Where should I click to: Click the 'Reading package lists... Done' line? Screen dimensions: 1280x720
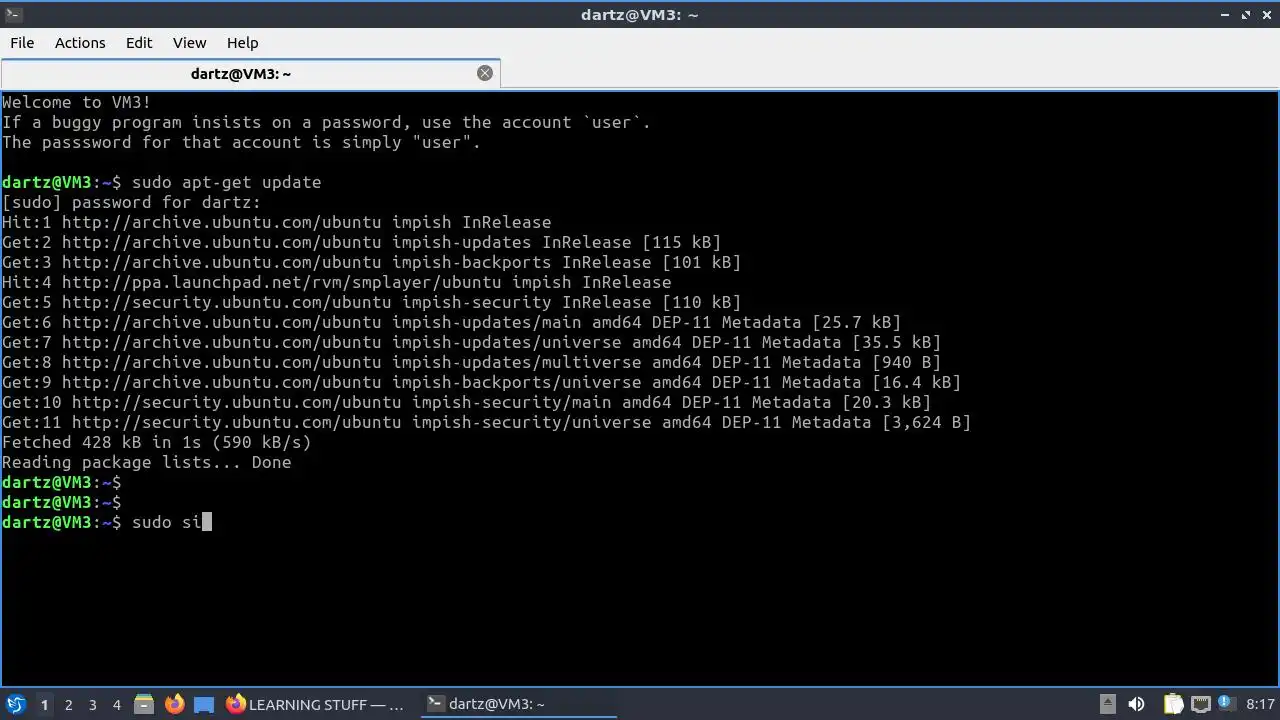[146, 462]
